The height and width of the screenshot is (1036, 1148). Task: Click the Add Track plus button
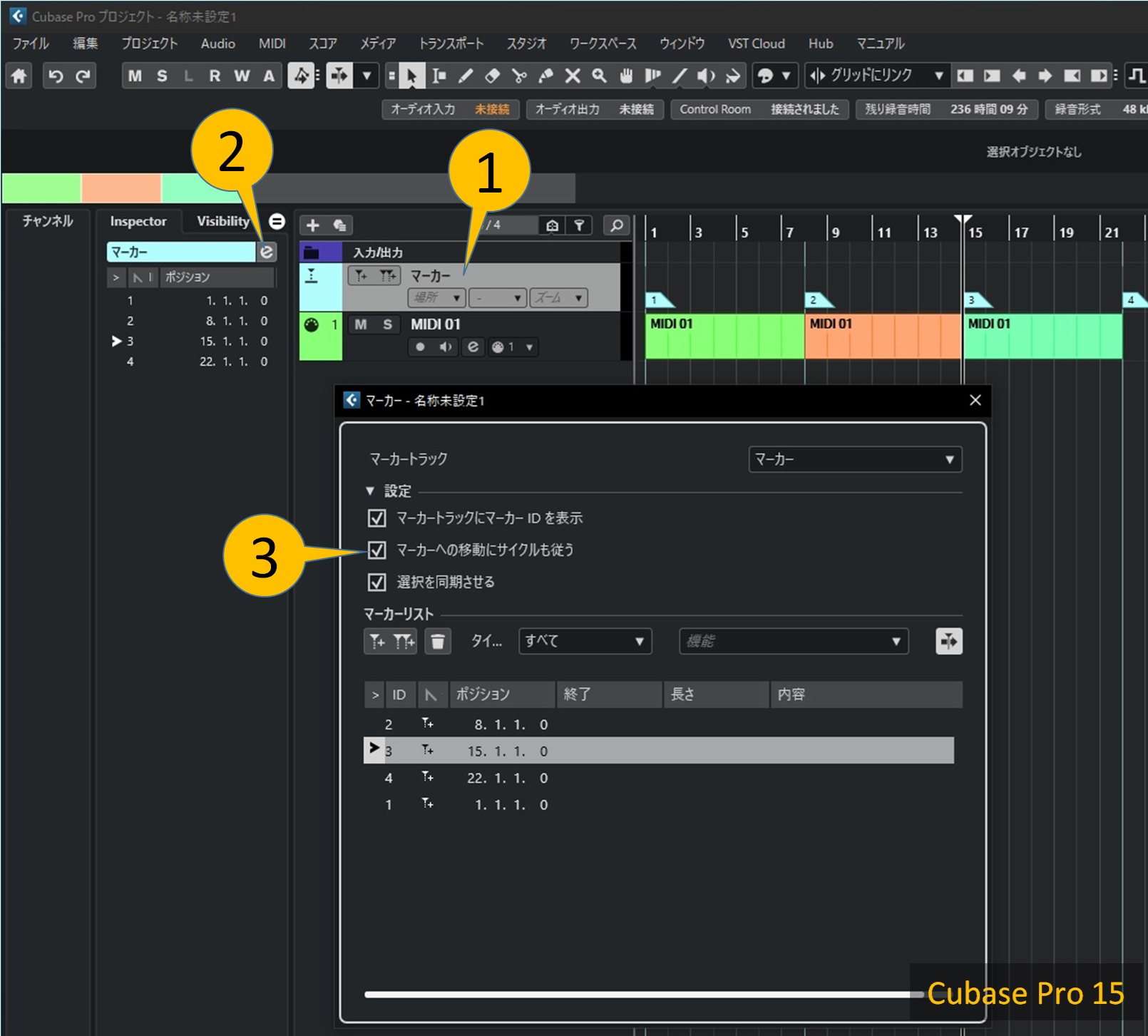312,225
